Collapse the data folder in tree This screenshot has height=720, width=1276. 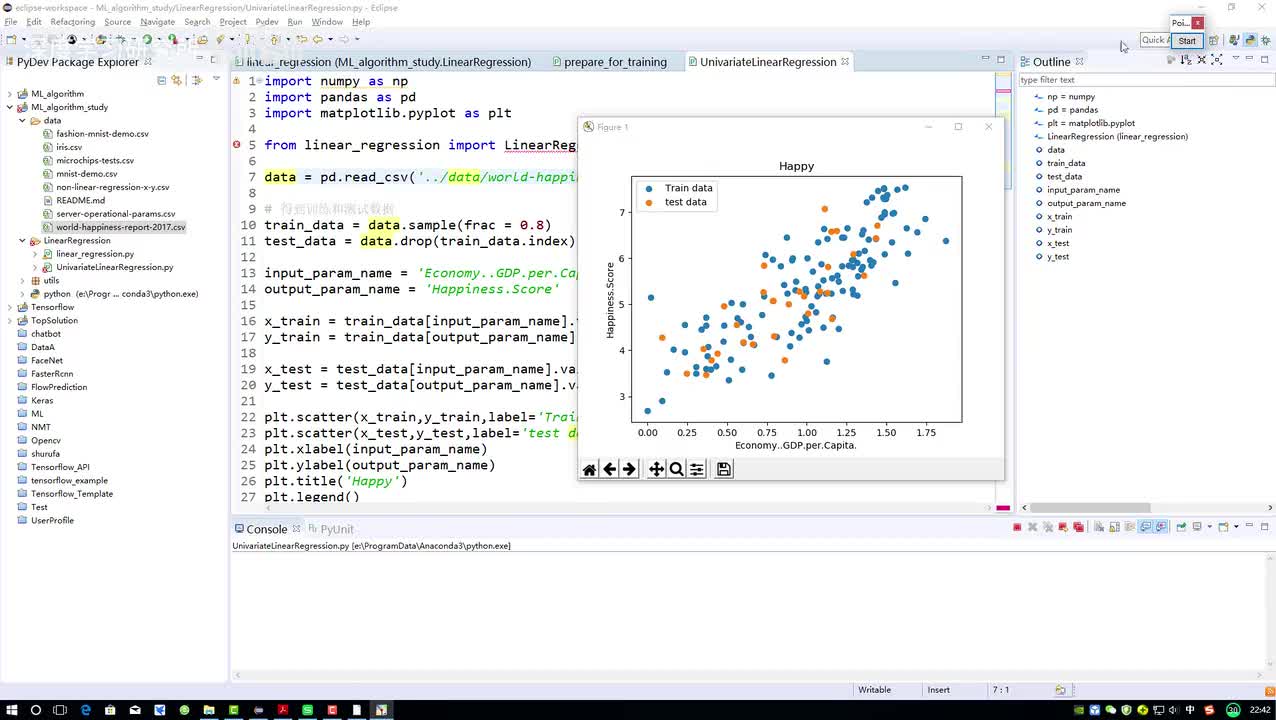point(22,121)
